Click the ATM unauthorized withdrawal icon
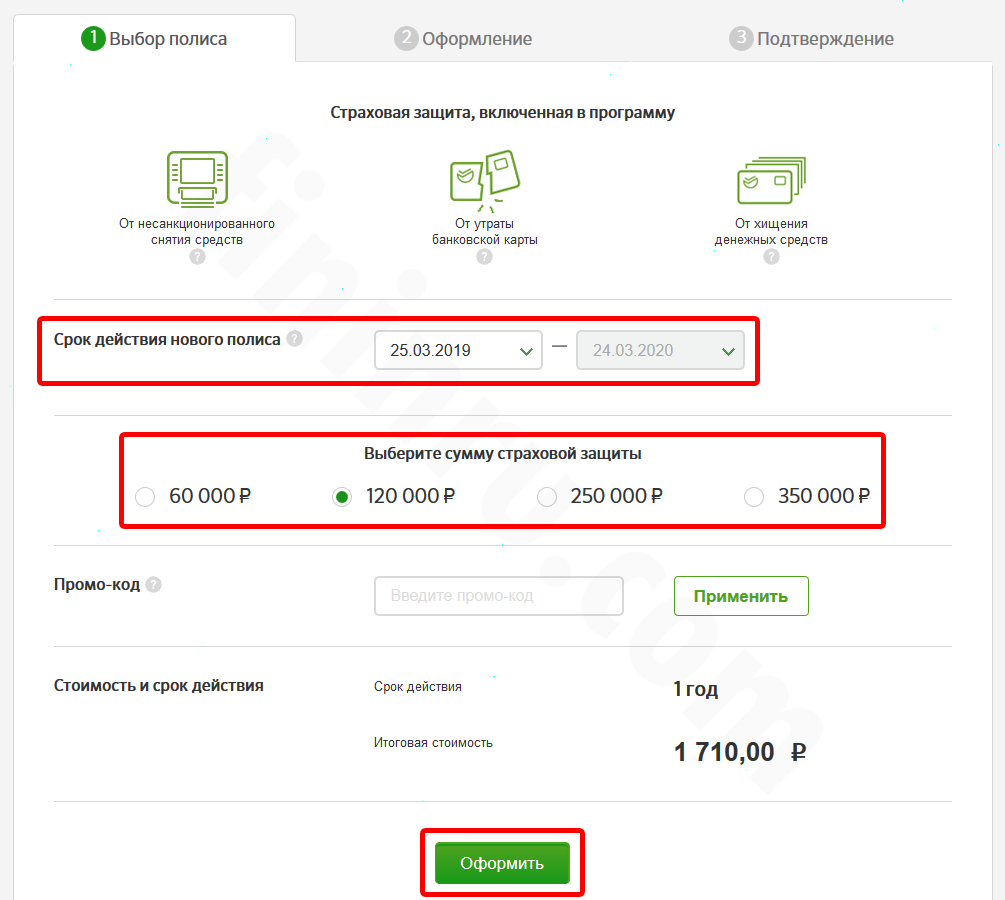The image size is (1005, 900). click(x=196, y=179)
